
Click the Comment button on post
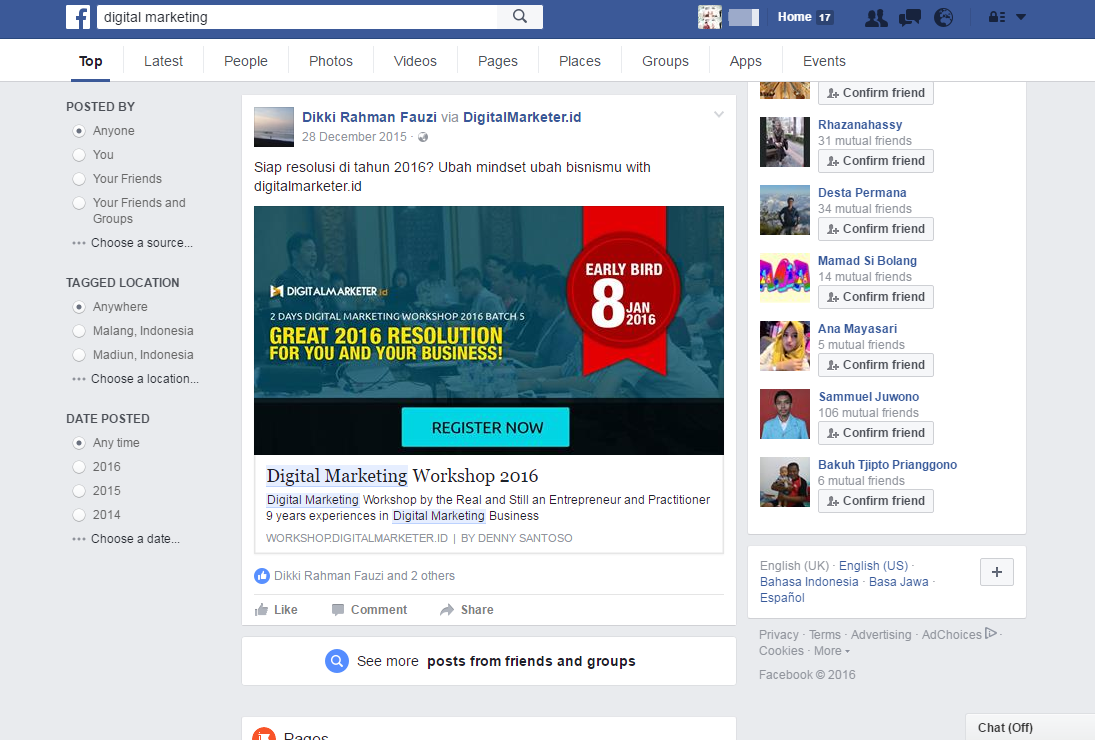(369, 609)
